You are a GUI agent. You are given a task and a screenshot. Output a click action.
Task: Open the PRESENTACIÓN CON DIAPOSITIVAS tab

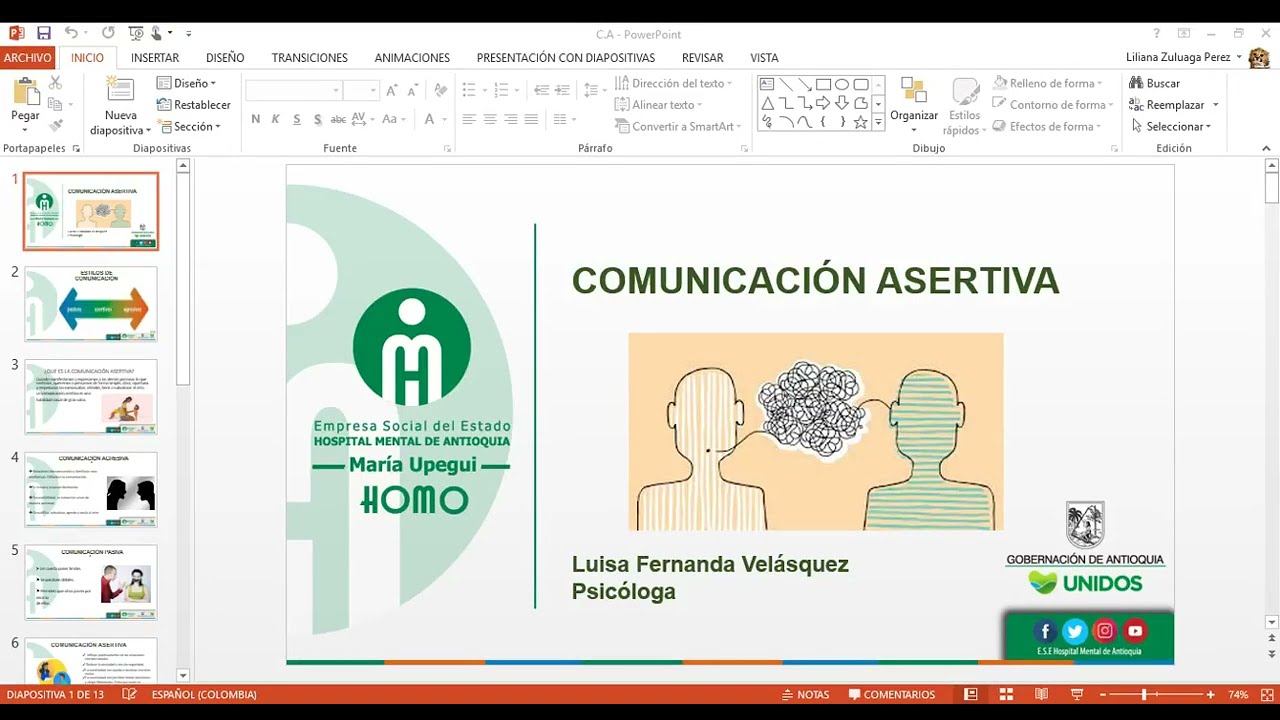tap(566, 58)
